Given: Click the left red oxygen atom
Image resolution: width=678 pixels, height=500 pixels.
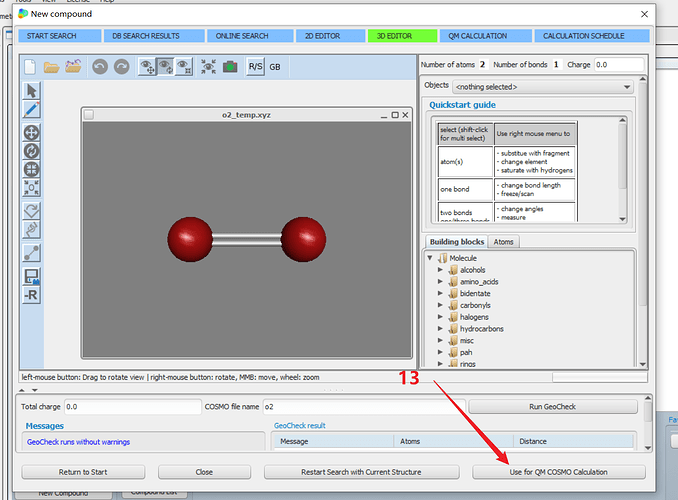Looking at the screenshot, I should click(x=190, y=239).
